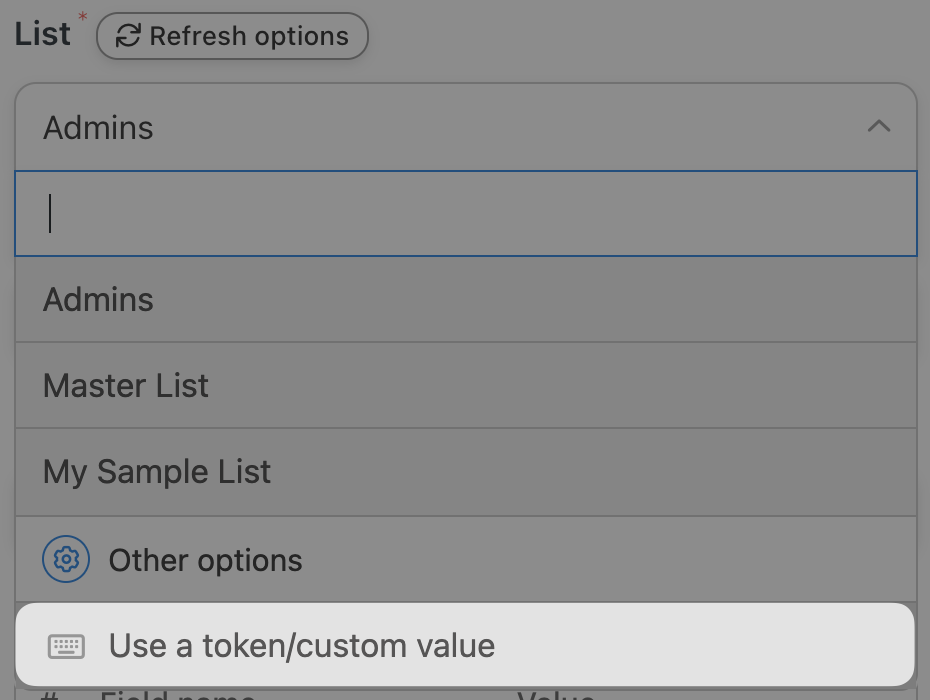Click the gear icon beside Other options

66,560
